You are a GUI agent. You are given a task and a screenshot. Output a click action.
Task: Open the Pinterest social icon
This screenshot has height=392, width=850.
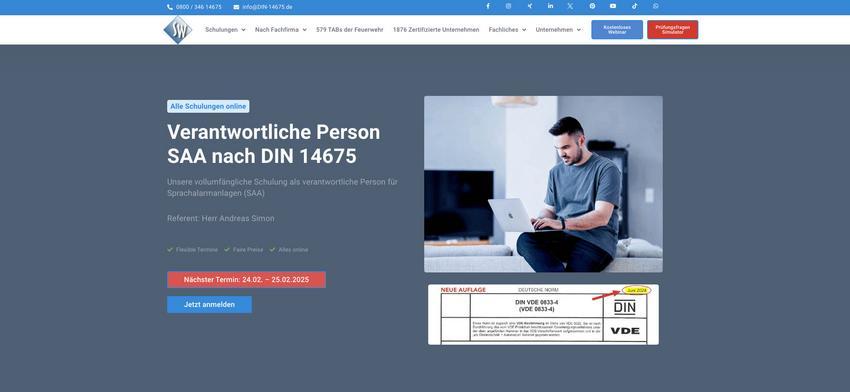pyautogui.click(x=592, y=7)
